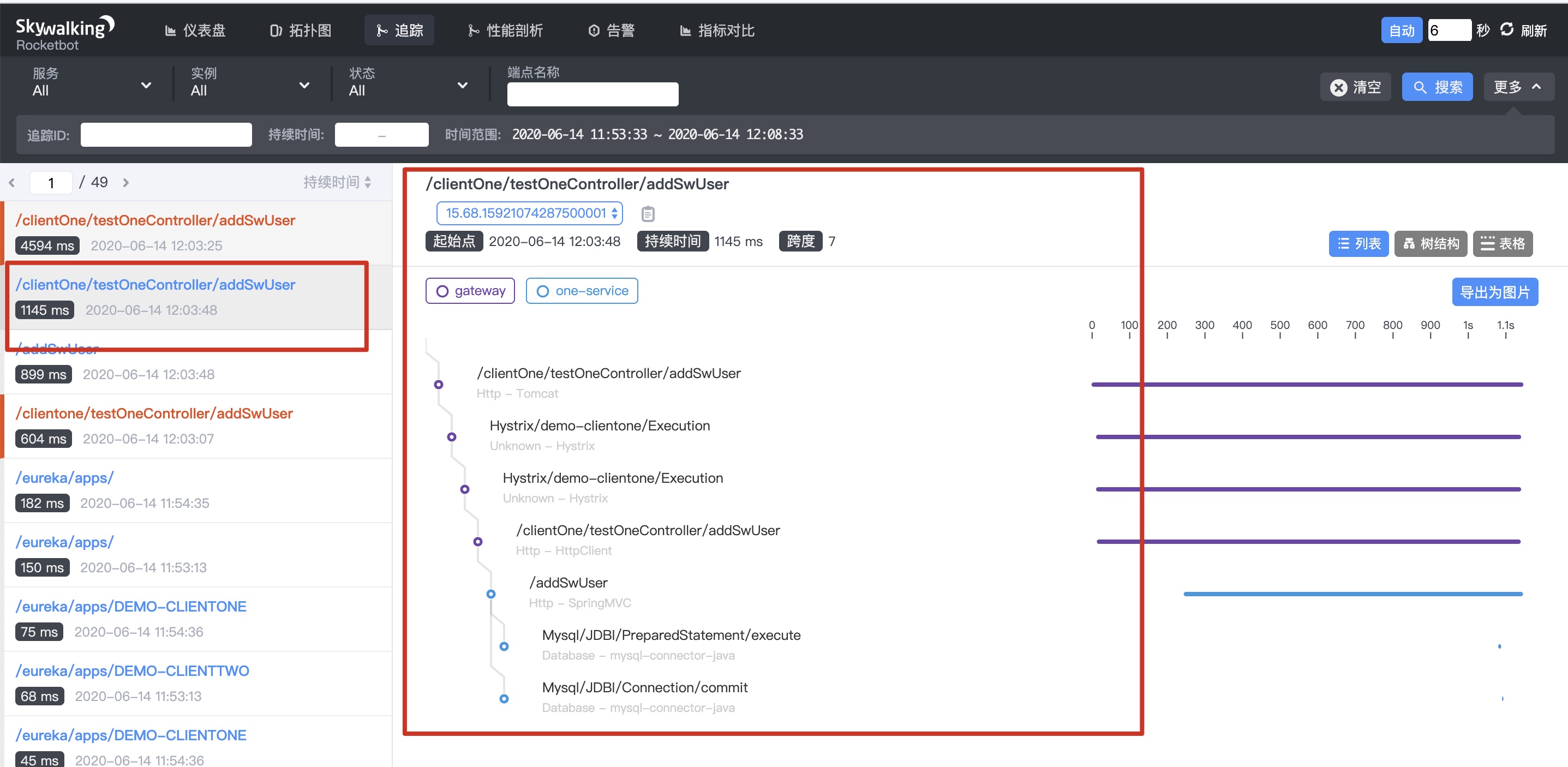Click 导出为图片 export as image button

[x=1494, y=292]
